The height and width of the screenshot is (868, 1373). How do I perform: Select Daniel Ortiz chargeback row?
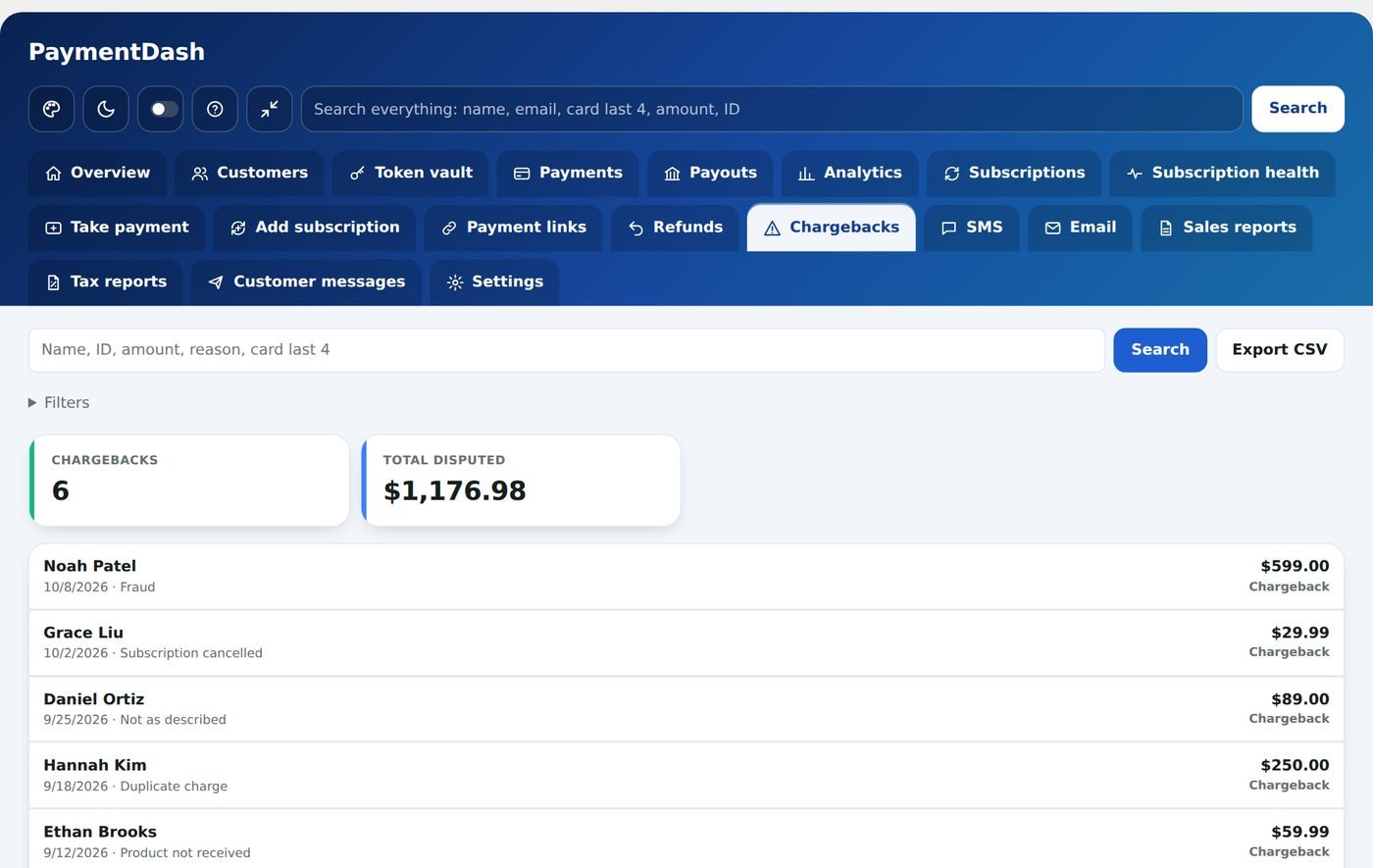[x=686, y=709]
